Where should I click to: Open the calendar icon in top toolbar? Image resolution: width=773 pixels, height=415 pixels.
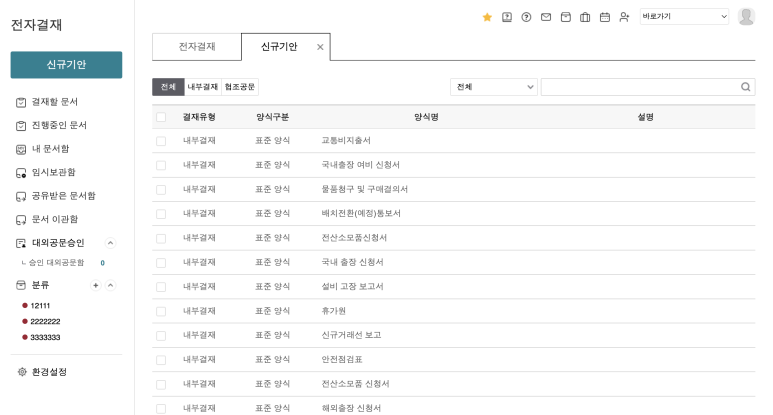point(604,17)
